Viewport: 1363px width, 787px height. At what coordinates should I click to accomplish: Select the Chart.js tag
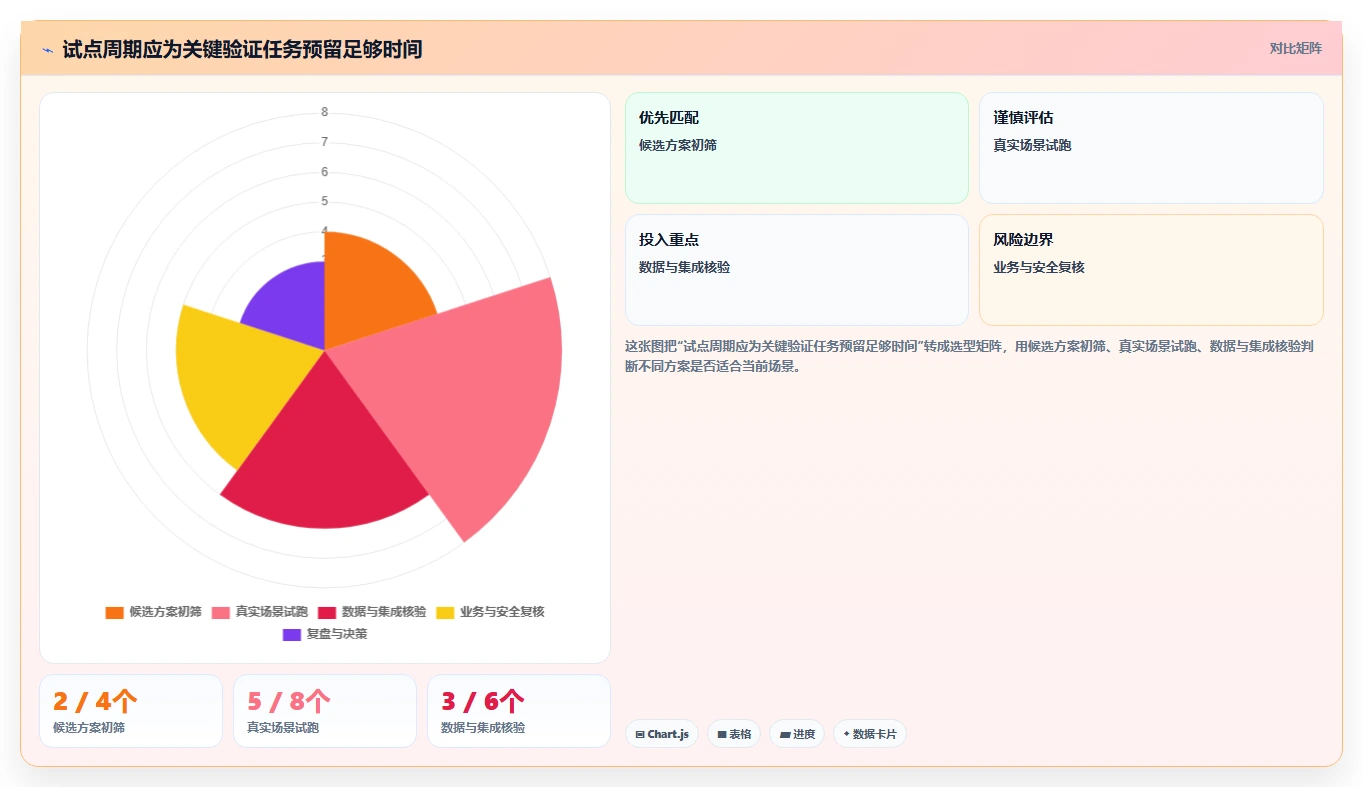[x=662, y=734]
